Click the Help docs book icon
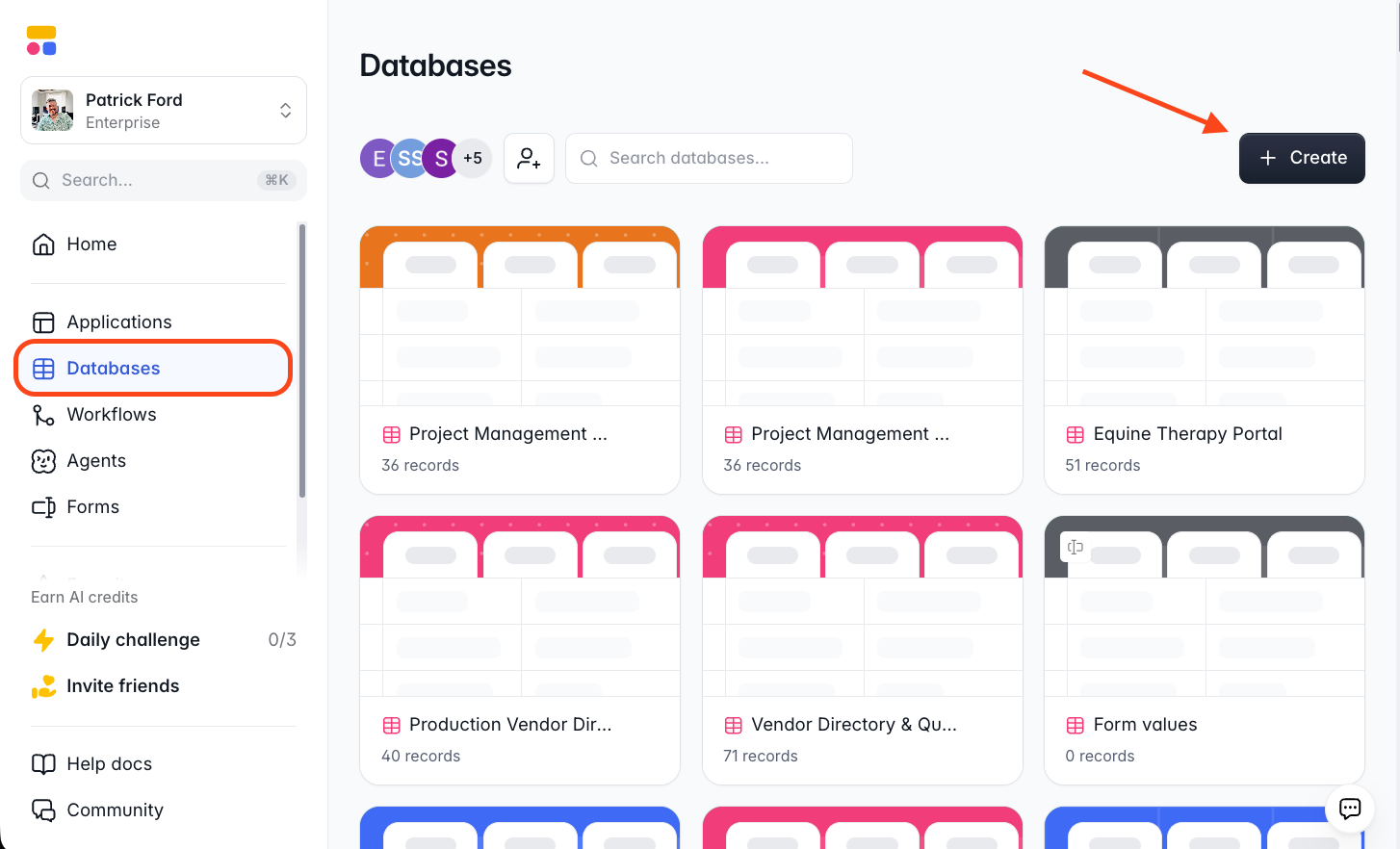Viewport: 1400px width, 849px height. pyautogui.click(x=43, y=764)
